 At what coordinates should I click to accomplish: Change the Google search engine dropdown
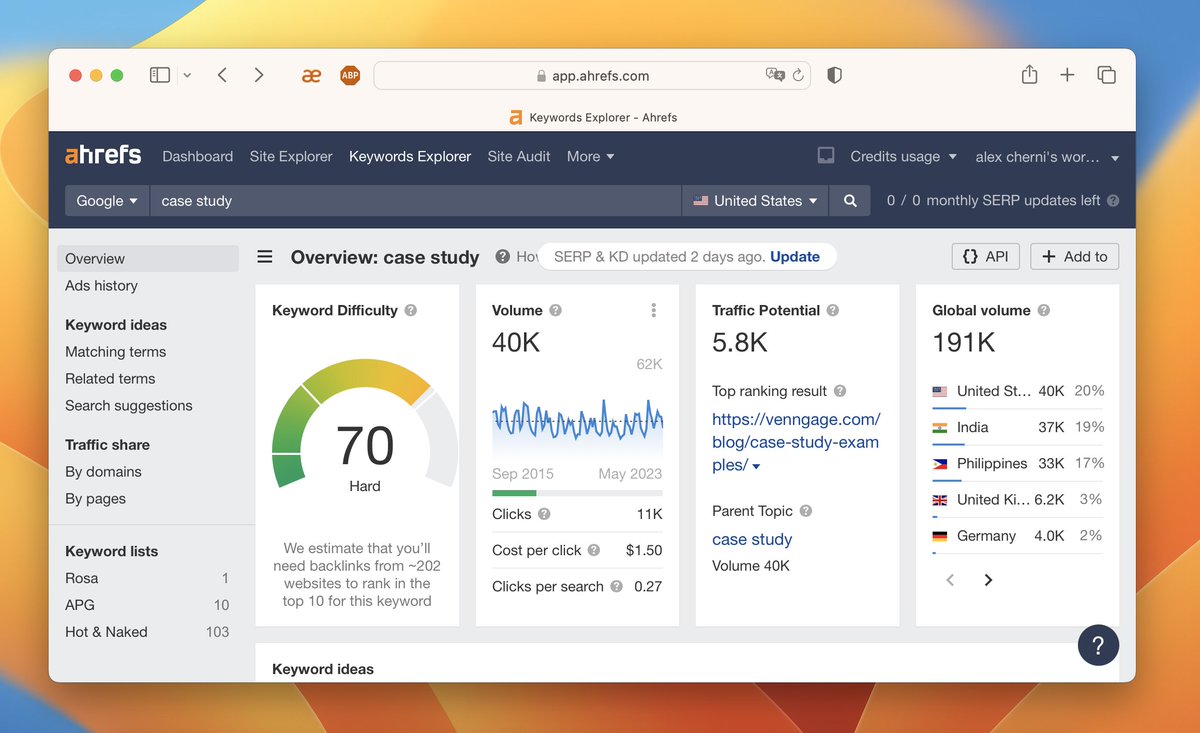(x=107, y=200)
